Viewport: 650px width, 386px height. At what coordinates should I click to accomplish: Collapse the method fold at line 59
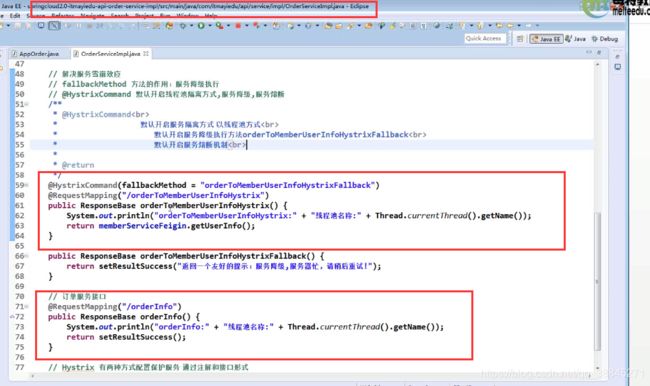coord(27,185)
